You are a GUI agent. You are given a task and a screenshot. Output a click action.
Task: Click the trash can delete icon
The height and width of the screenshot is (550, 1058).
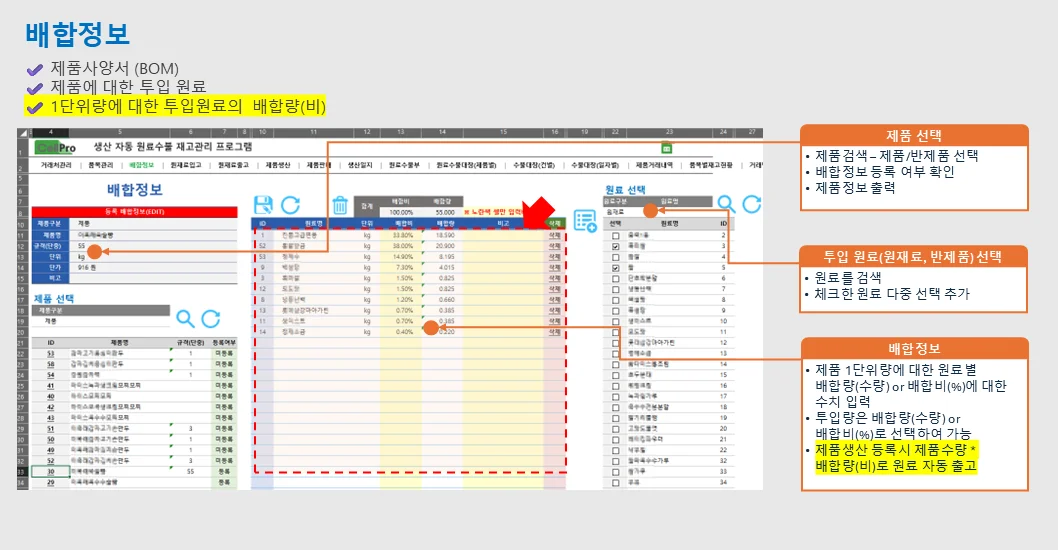click(x=341, y=205)
